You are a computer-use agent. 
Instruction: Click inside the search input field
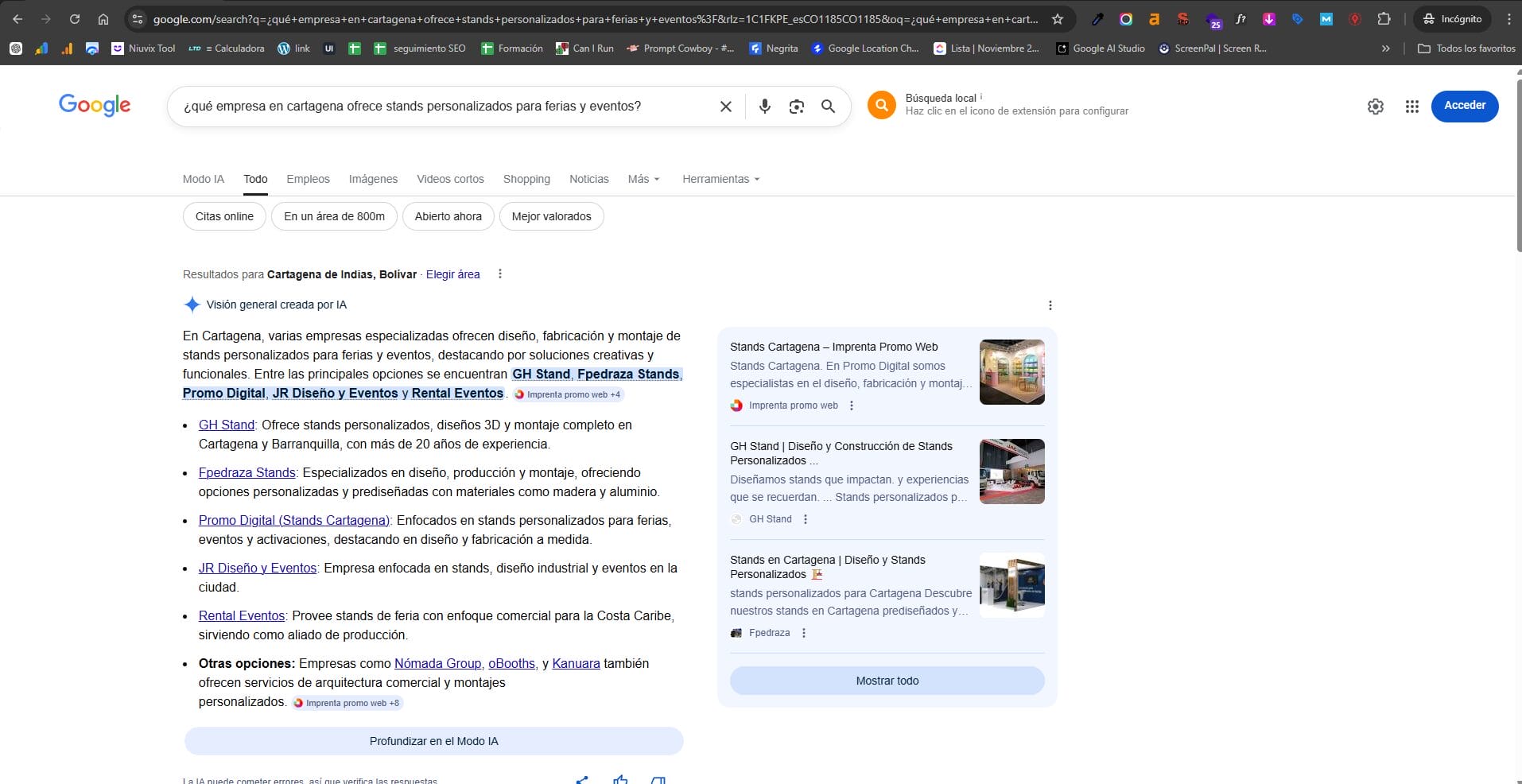coord(437,106)
